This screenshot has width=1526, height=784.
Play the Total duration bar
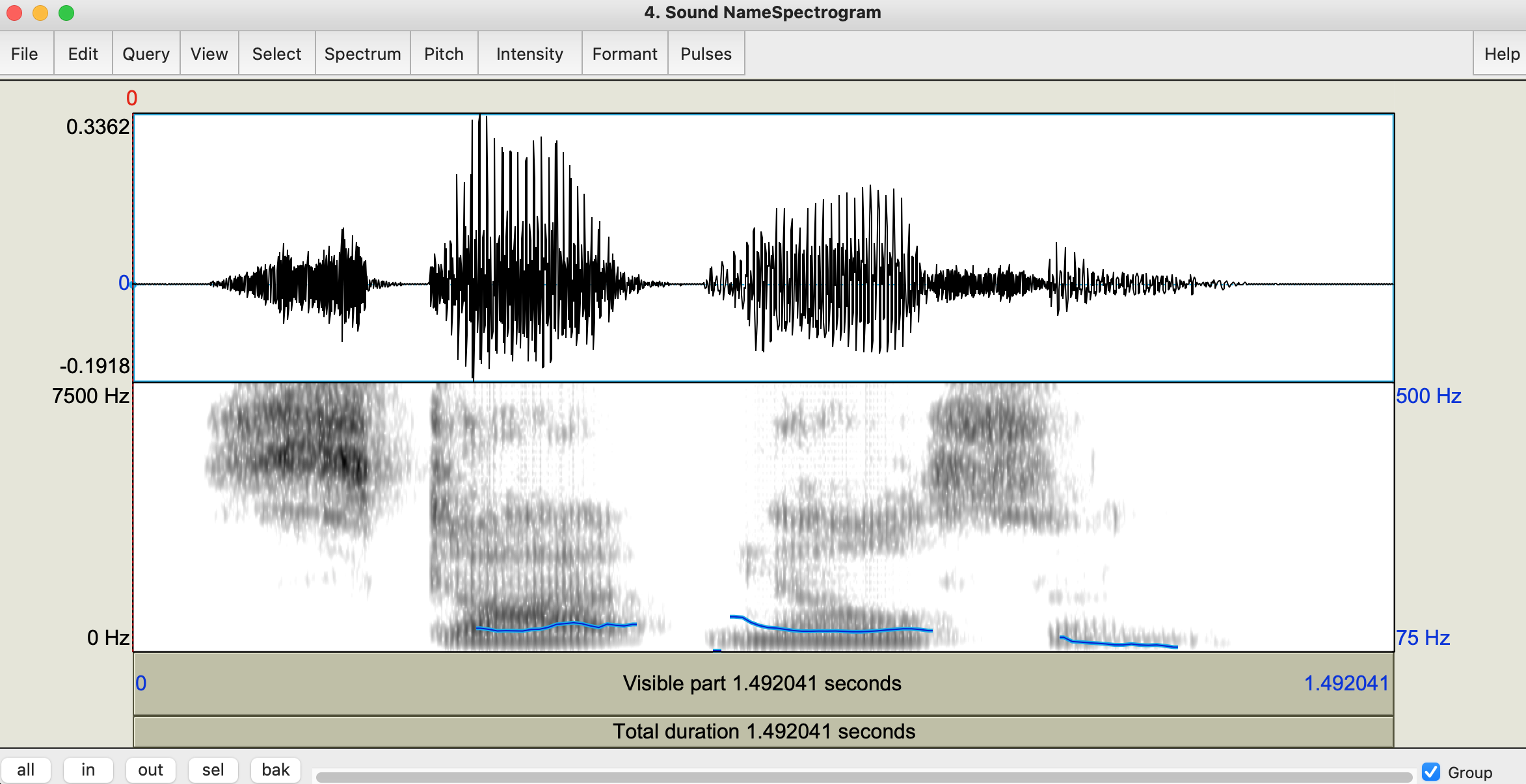pos(762,732)
